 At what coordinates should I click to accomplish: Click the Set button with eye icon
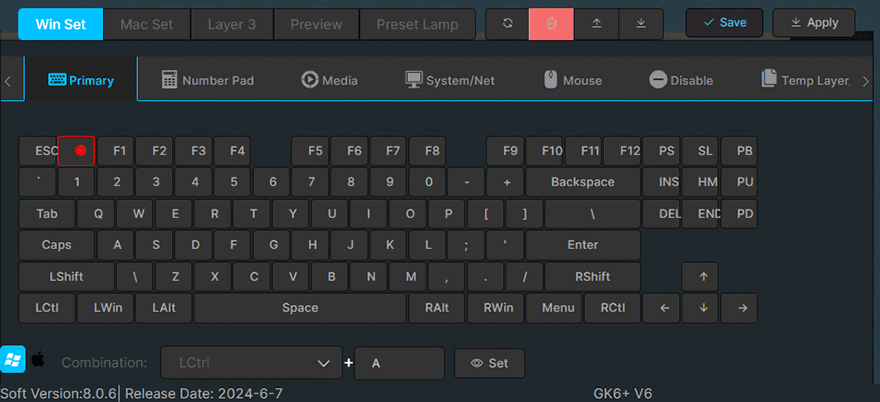coord(489,363)
